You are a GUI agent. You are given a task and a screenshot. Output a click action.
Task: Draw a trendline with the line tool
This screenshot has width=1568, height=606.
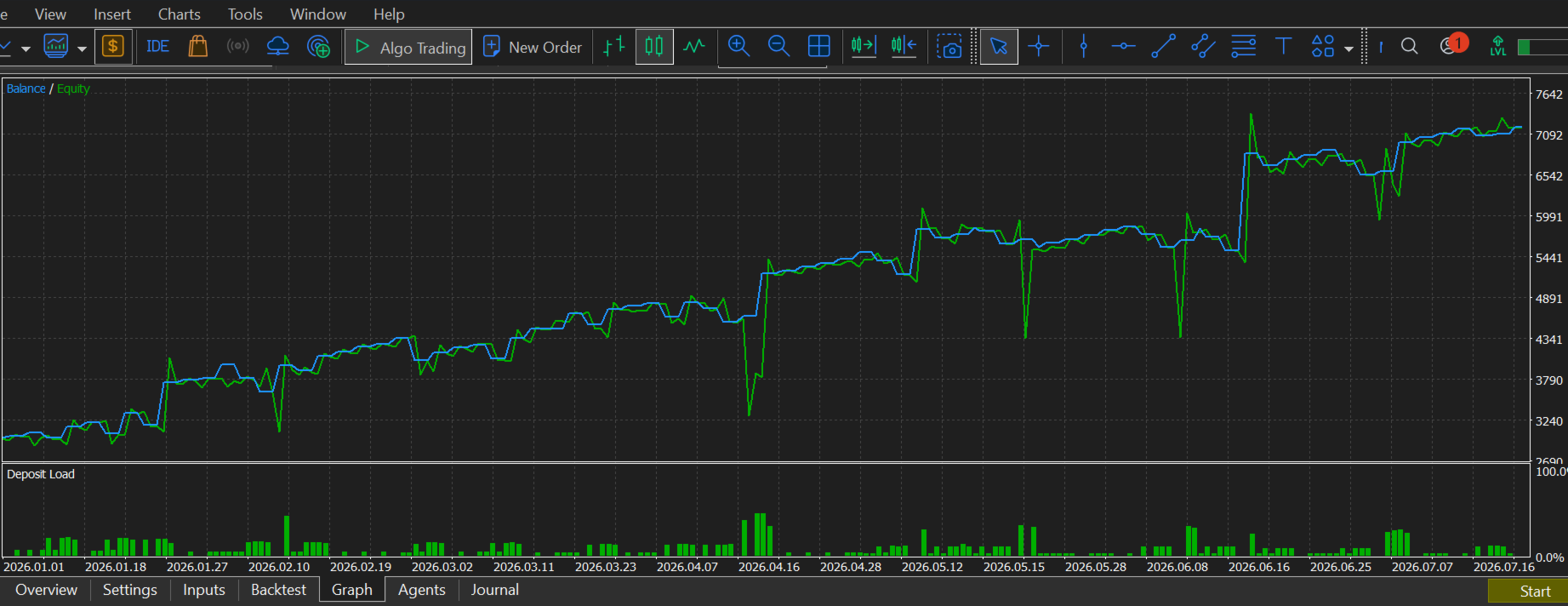(1163, 47)
